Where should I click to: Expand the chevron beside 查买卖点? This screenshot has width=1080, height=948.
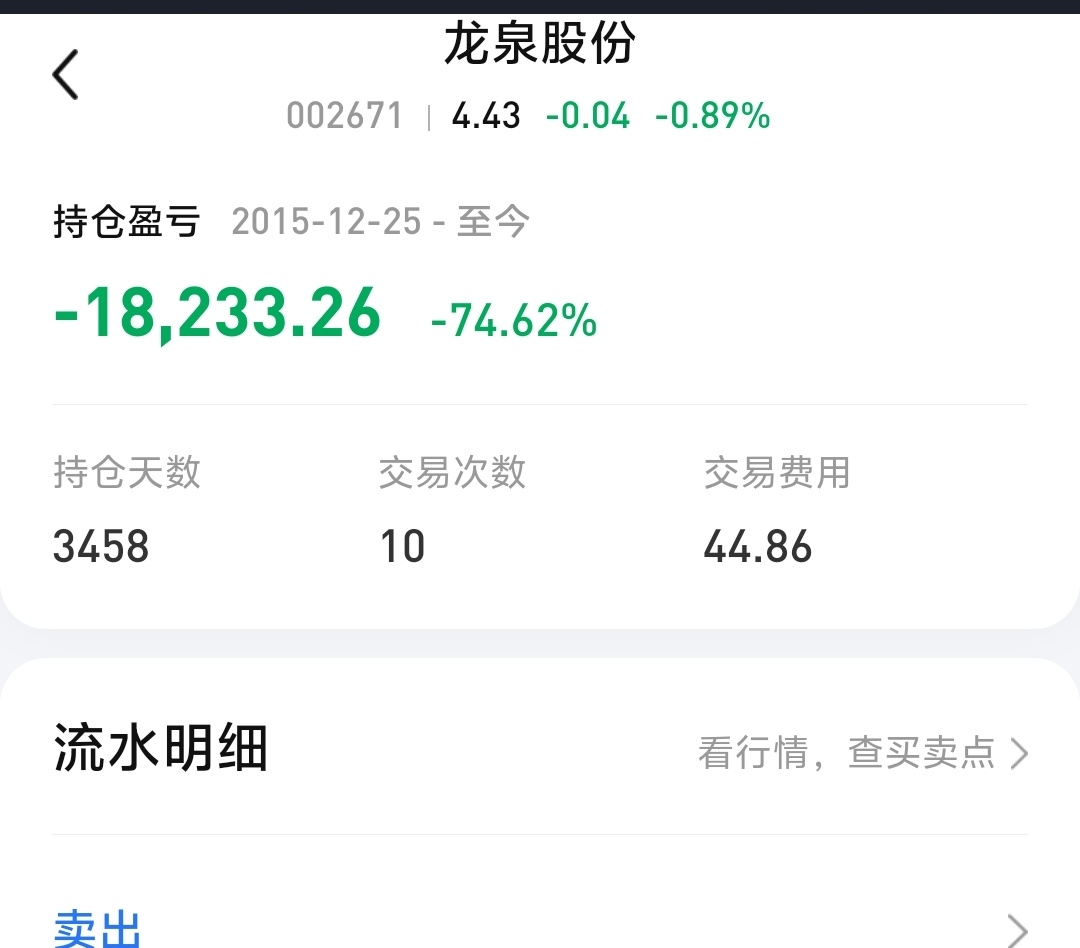click(1019, 753)
